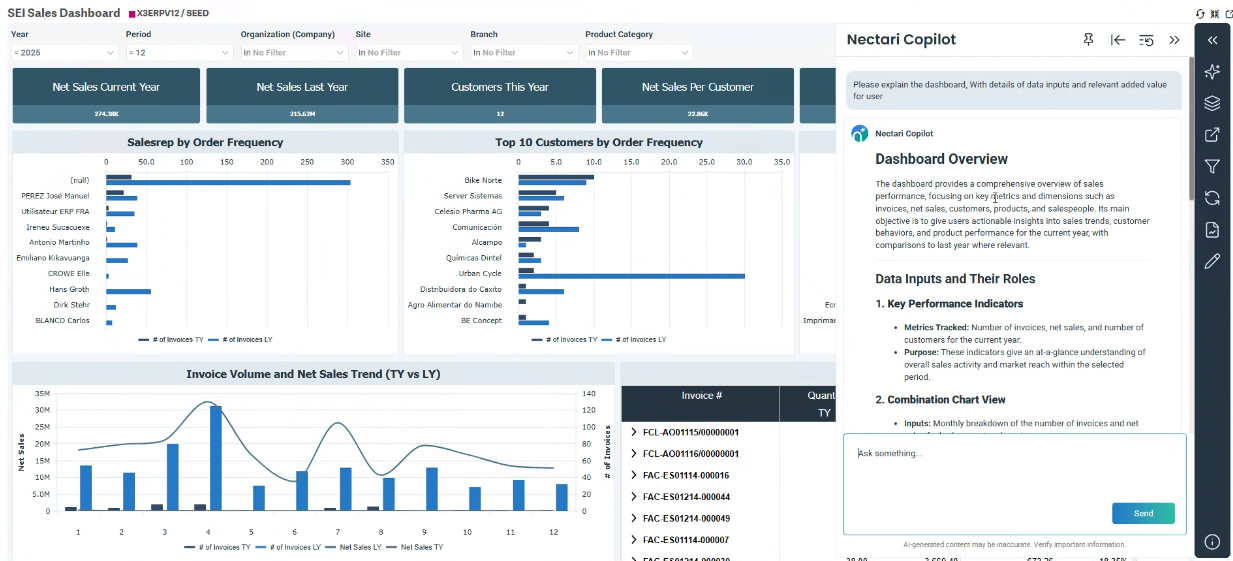Expand invoice row FAC-ES01214-000049

634,518
